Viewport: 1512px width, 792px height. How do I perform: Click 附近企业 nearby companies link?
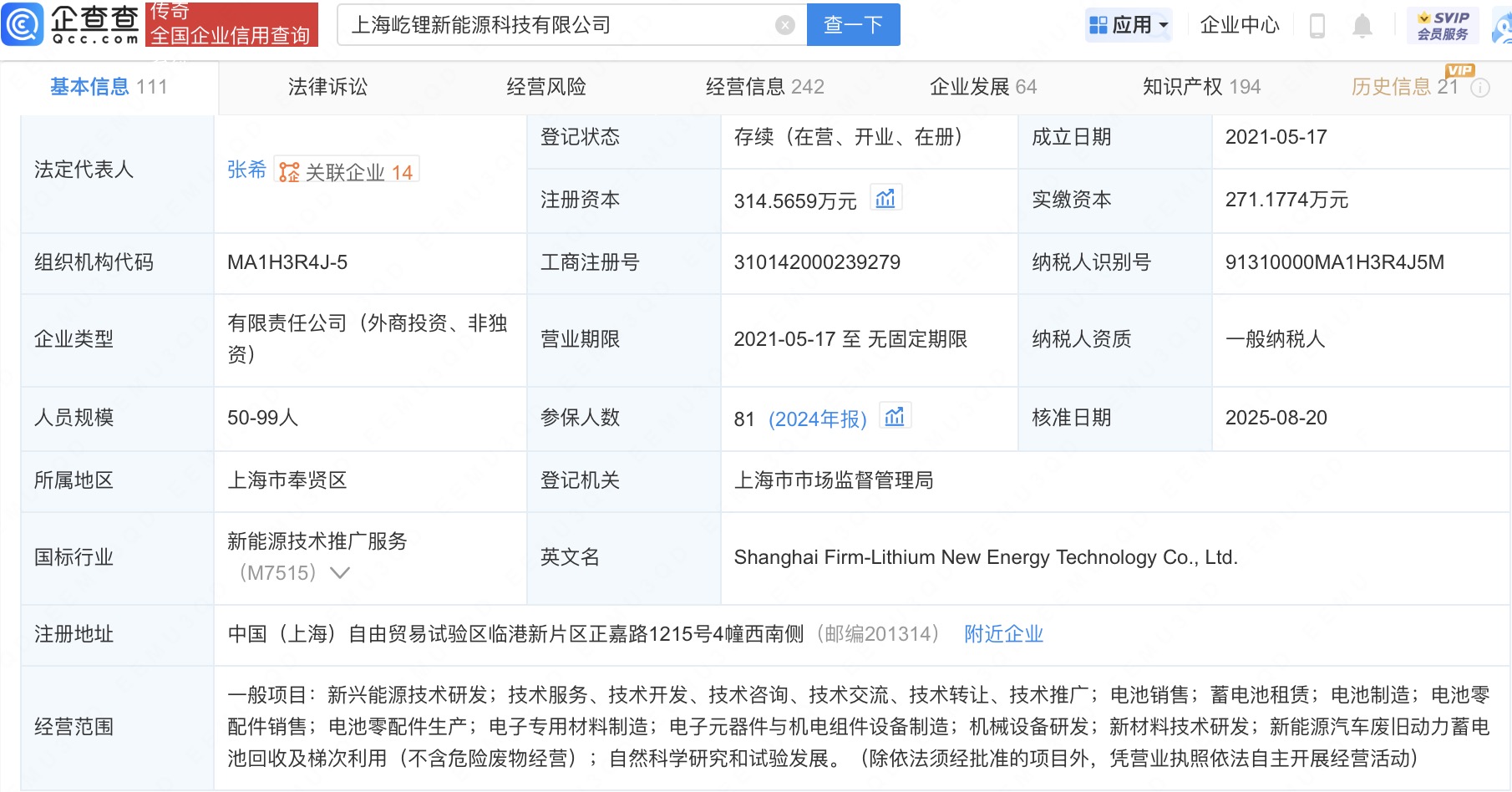click(1003, 634)
